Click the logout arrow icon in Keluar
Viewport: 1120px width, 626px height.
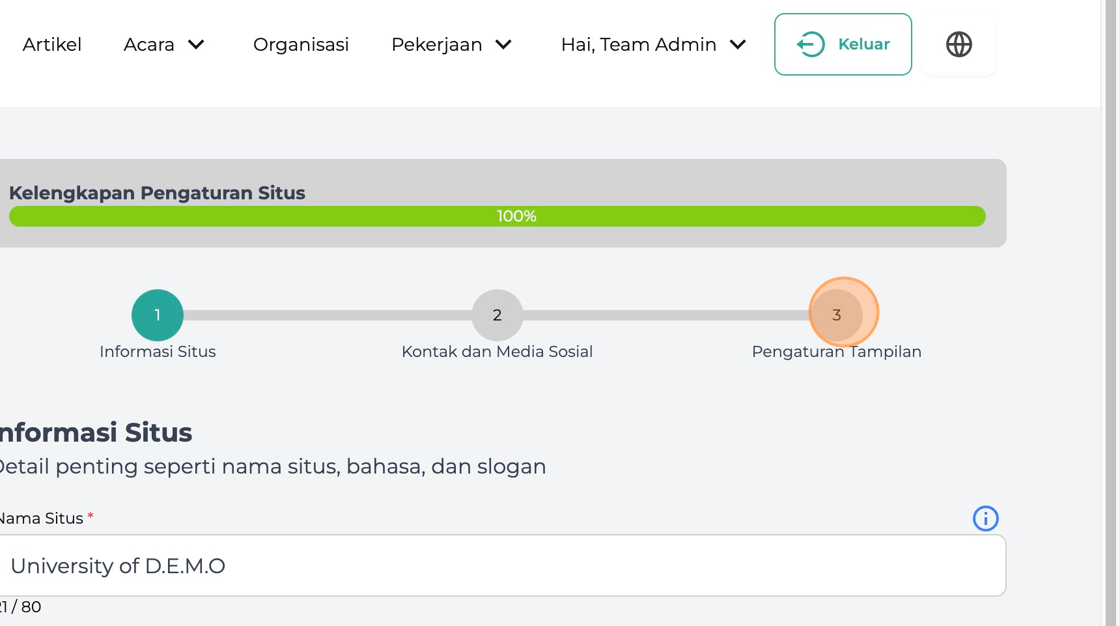point(811,44)
